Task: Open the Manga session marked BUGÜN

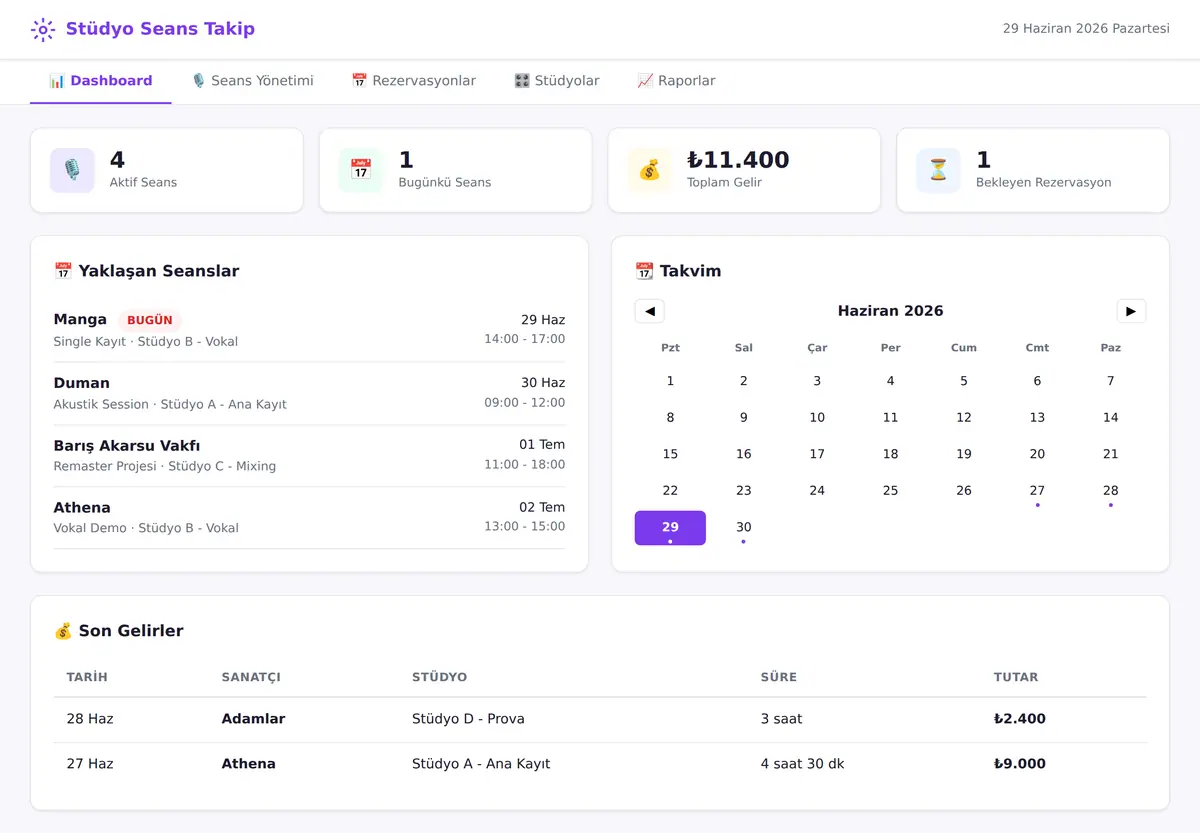Action: click(309, 330)
